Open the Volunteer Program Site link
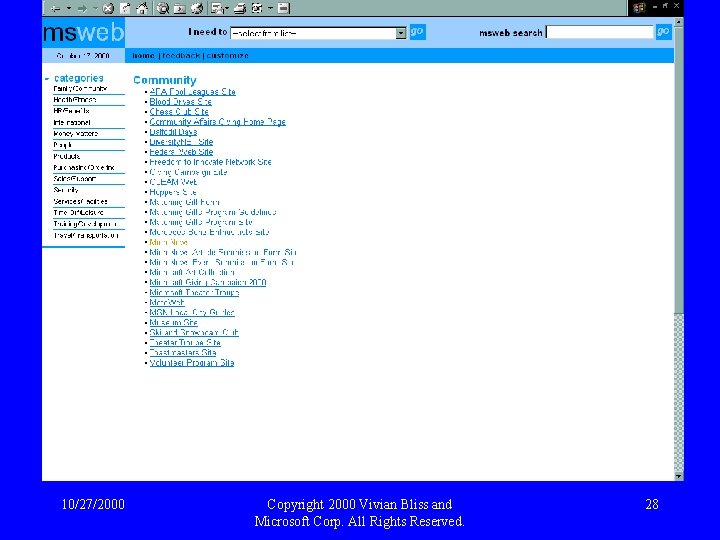Viewport: 720px width, 540px height. (192, 363)
